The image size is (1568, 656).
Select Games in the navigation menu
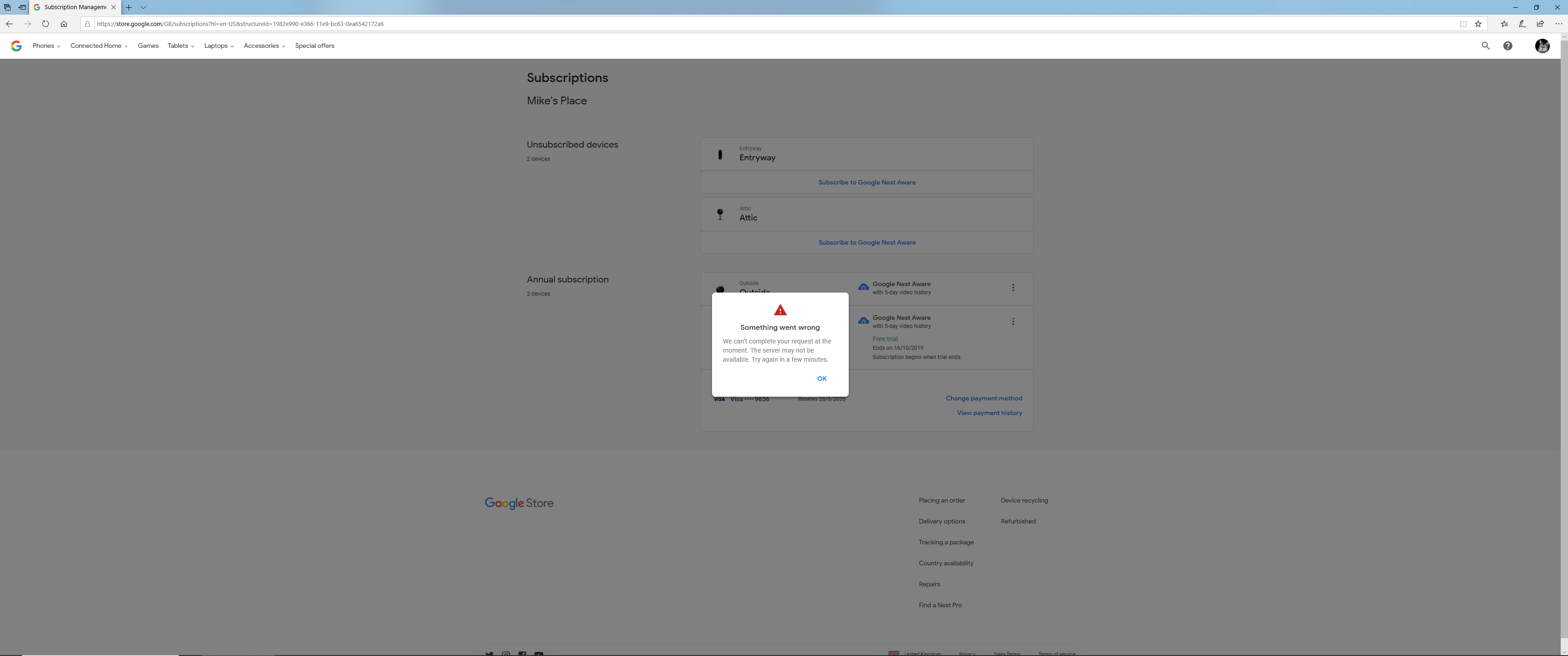[148, 46]
